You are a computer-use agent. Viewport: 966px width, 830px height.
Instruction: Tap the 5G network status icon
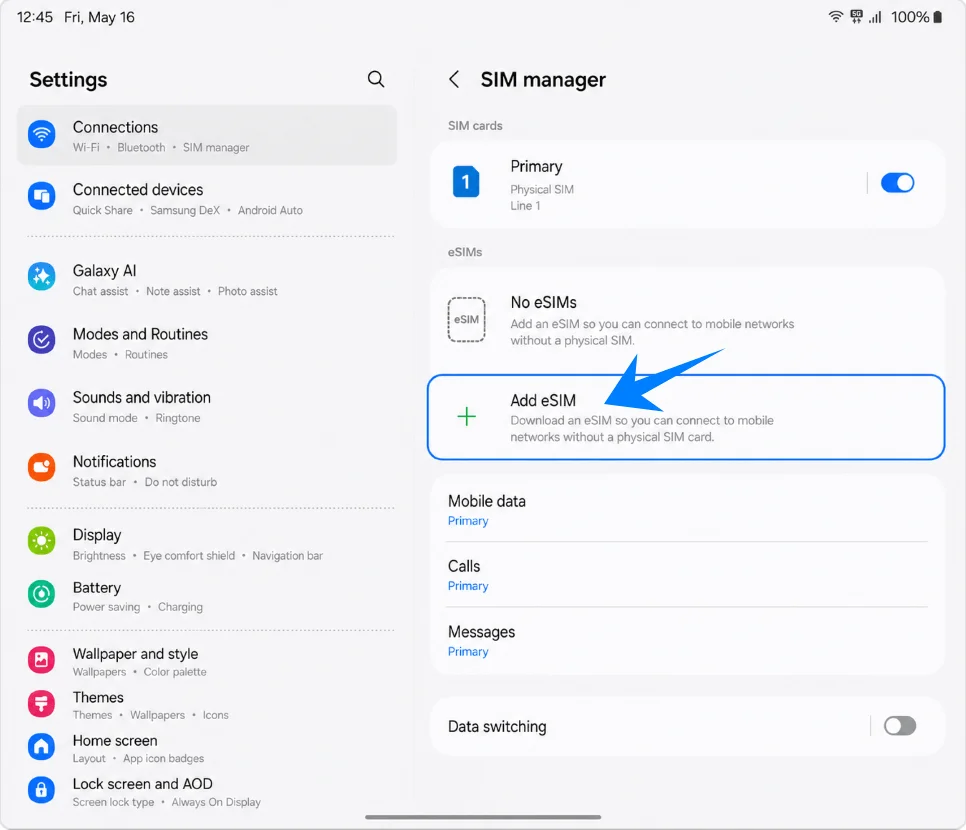pyautogui.click(x=856, y=17)
